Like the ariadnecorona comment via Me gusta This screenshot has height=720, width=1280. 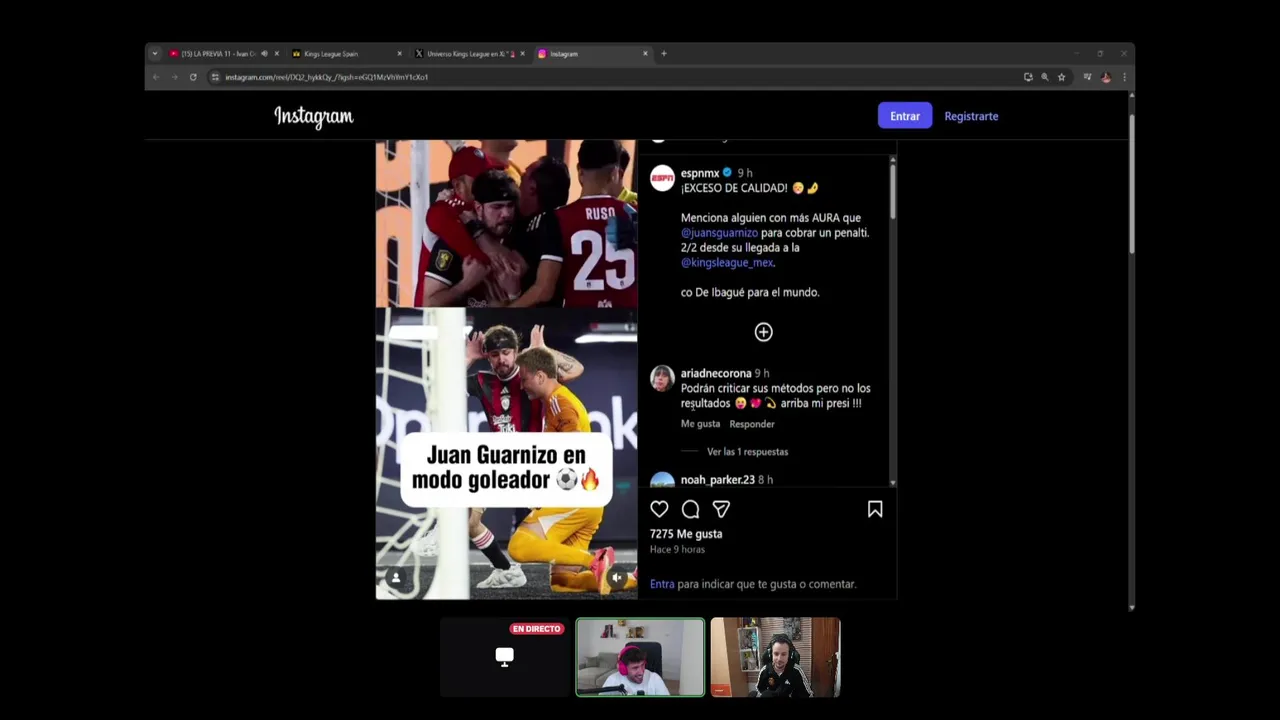coord(700,424)
